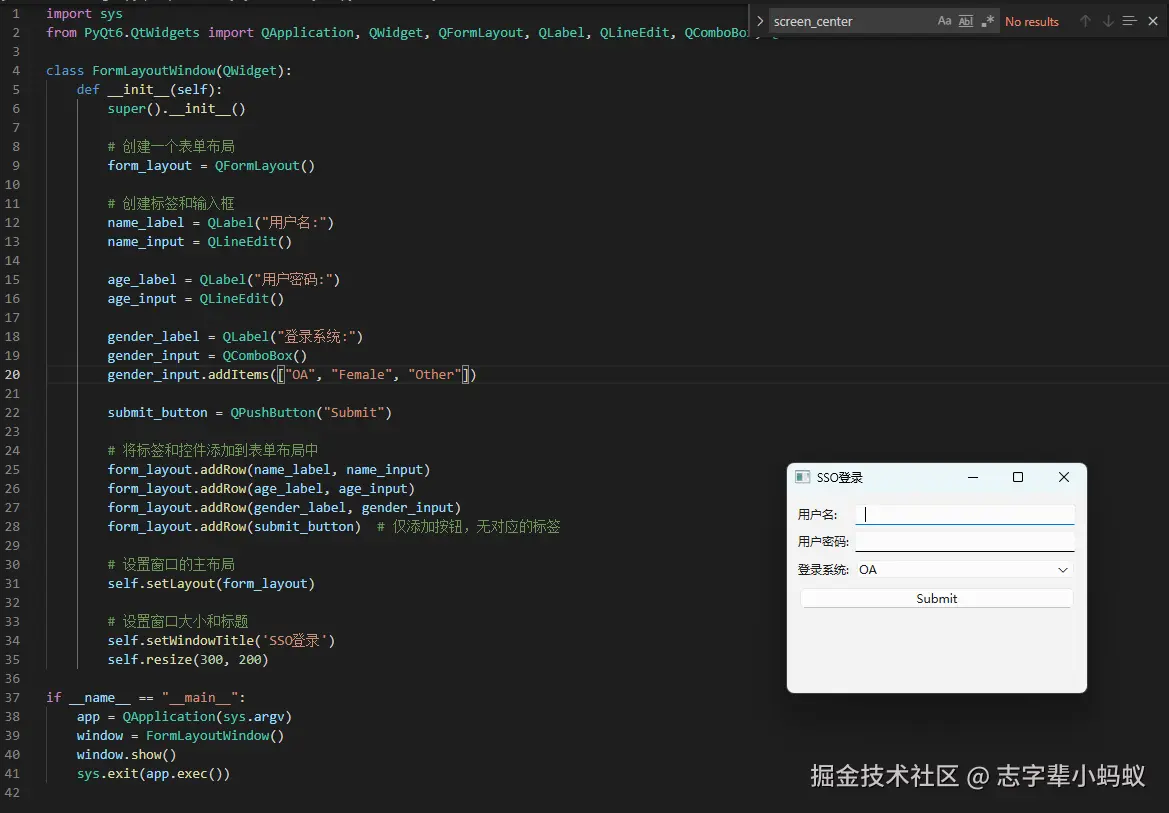Click the Submit button in SSO登录

(x=936, y=599)
